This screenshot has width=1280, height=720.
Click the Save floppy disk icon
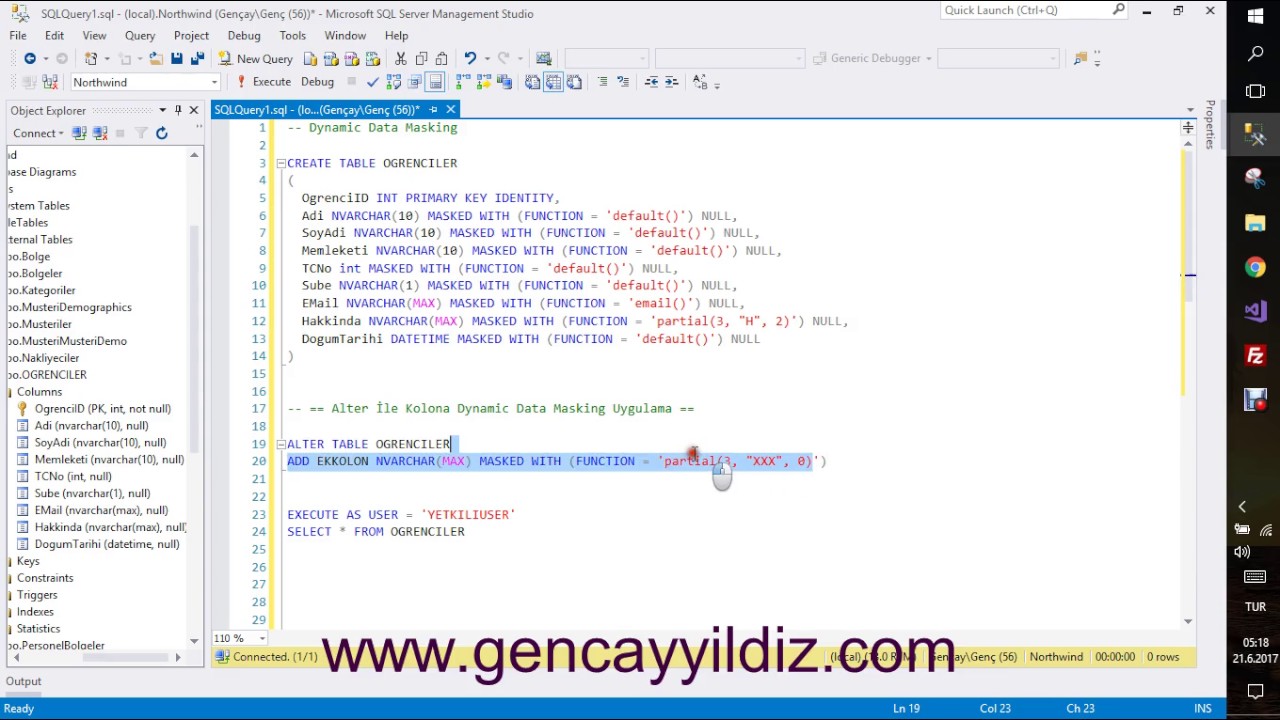point(176,58)
